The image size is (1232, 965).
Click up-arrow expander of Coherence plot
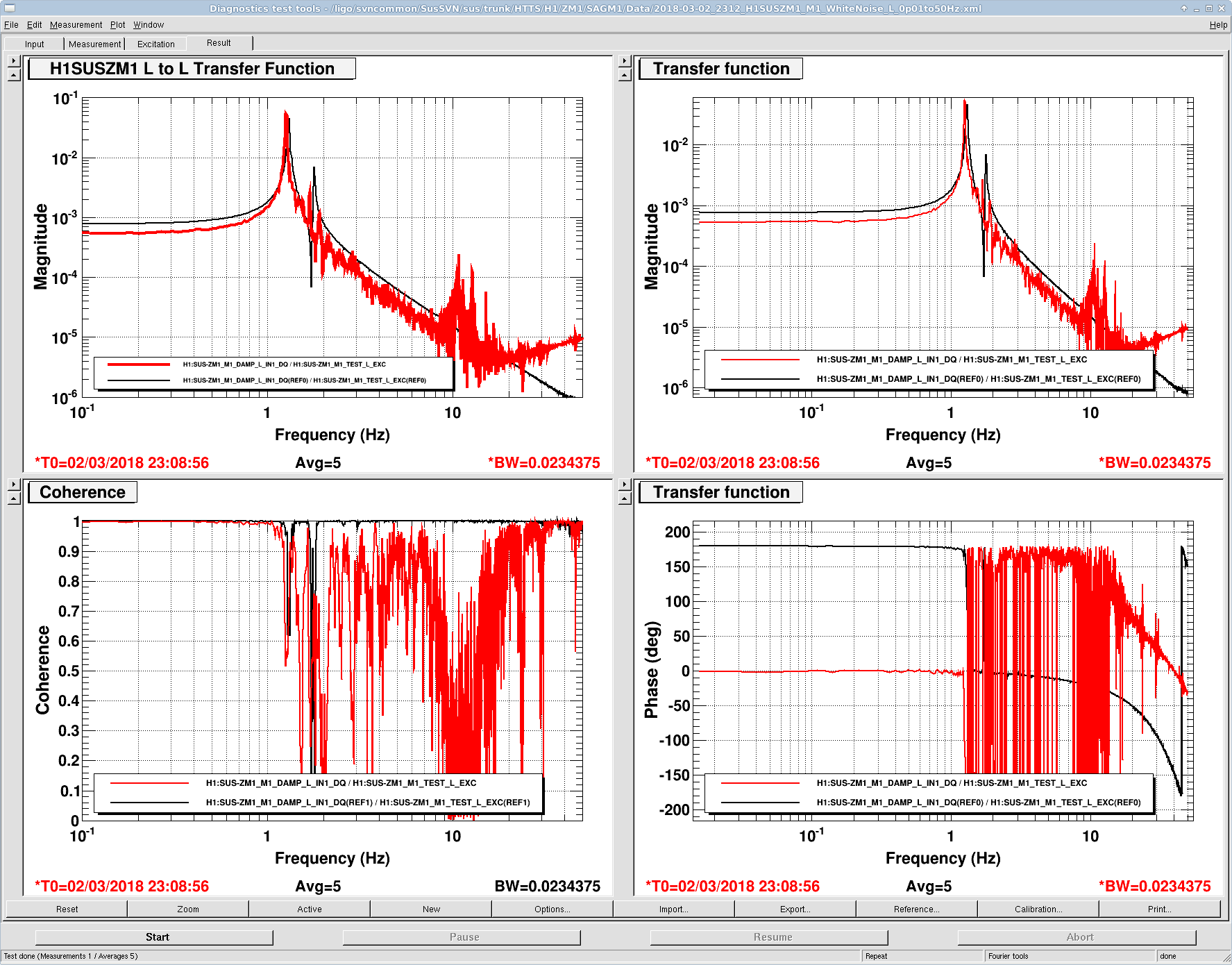(x=14, y=498)
